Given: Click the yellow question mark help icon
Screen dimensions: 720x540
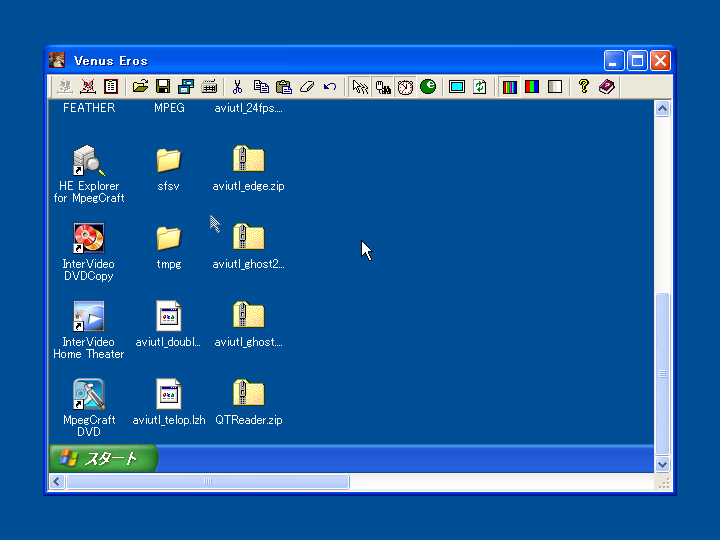Looking at the screenshot, I should pos(584,86).
